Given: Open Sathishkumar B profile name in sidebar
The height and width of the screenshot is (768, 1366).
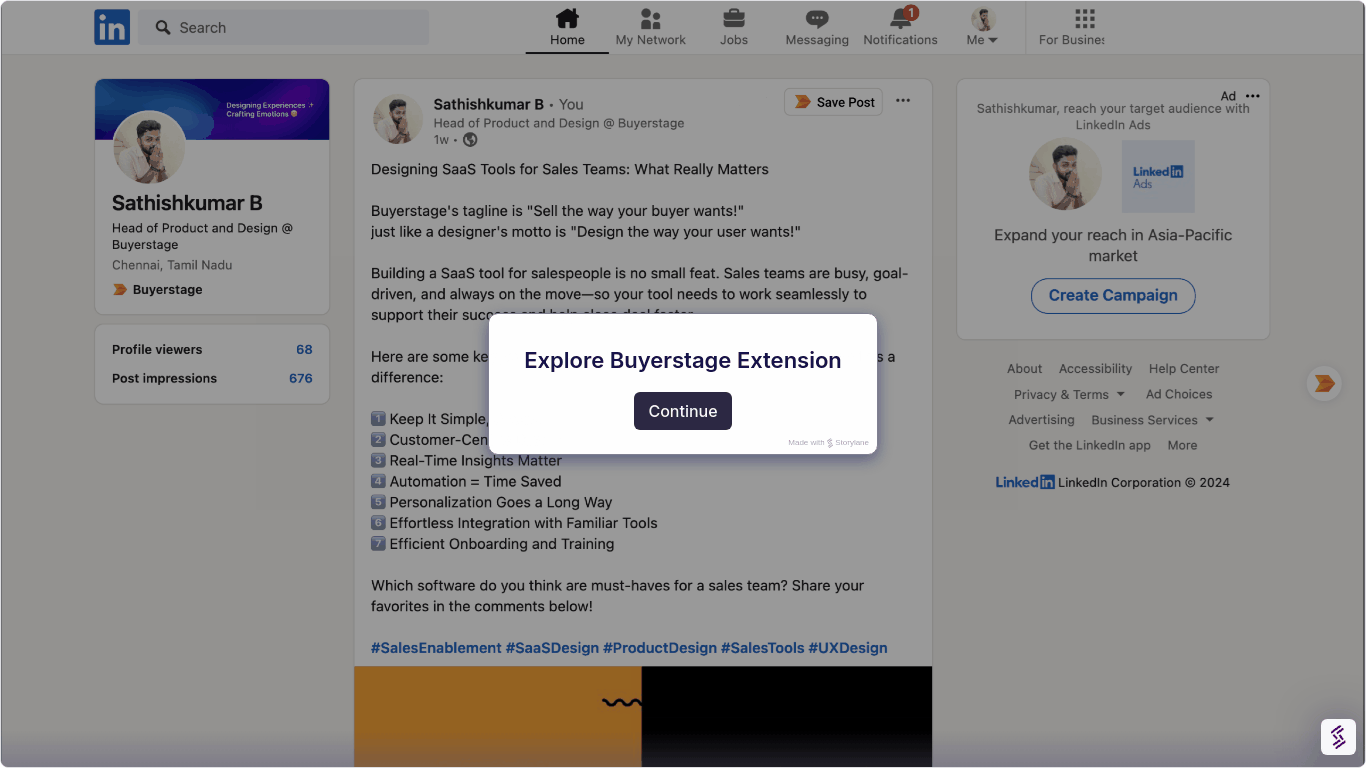Looking at the screenshot, I should pyautogui.click(x=187, y=203).
